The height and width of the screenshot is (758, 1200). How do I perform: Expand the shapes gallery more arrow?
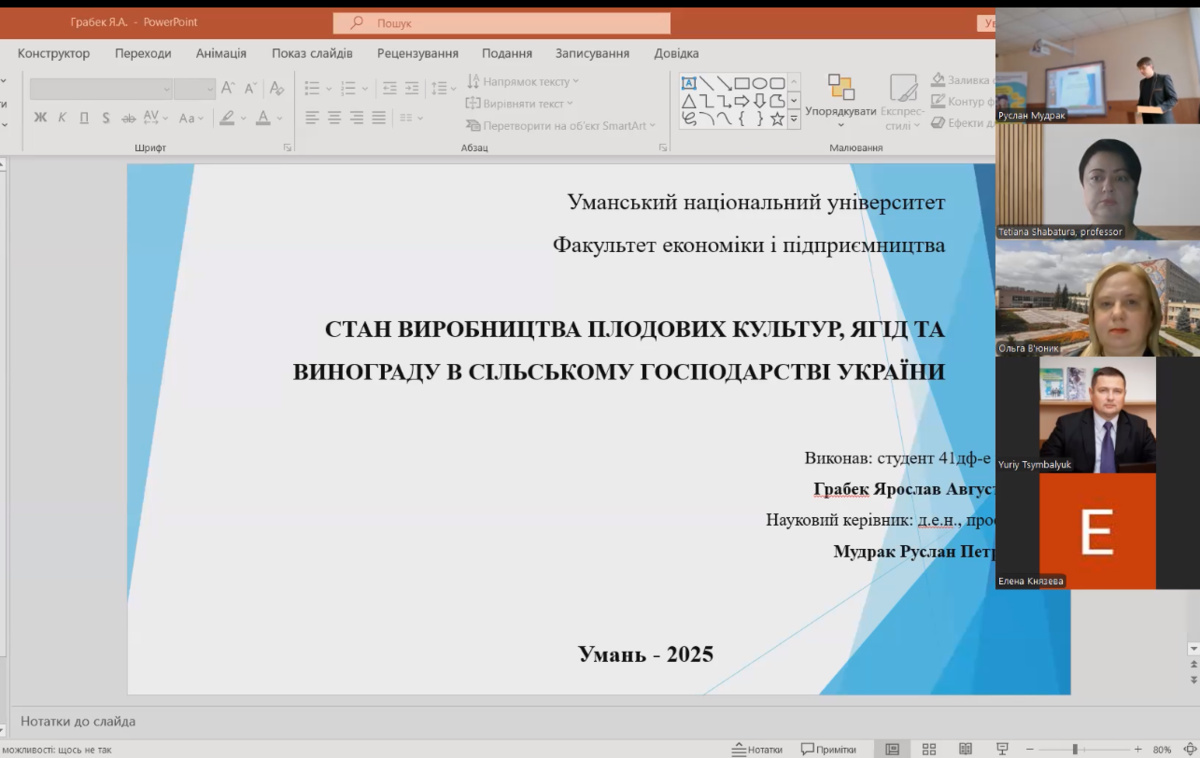coord(794,119)
